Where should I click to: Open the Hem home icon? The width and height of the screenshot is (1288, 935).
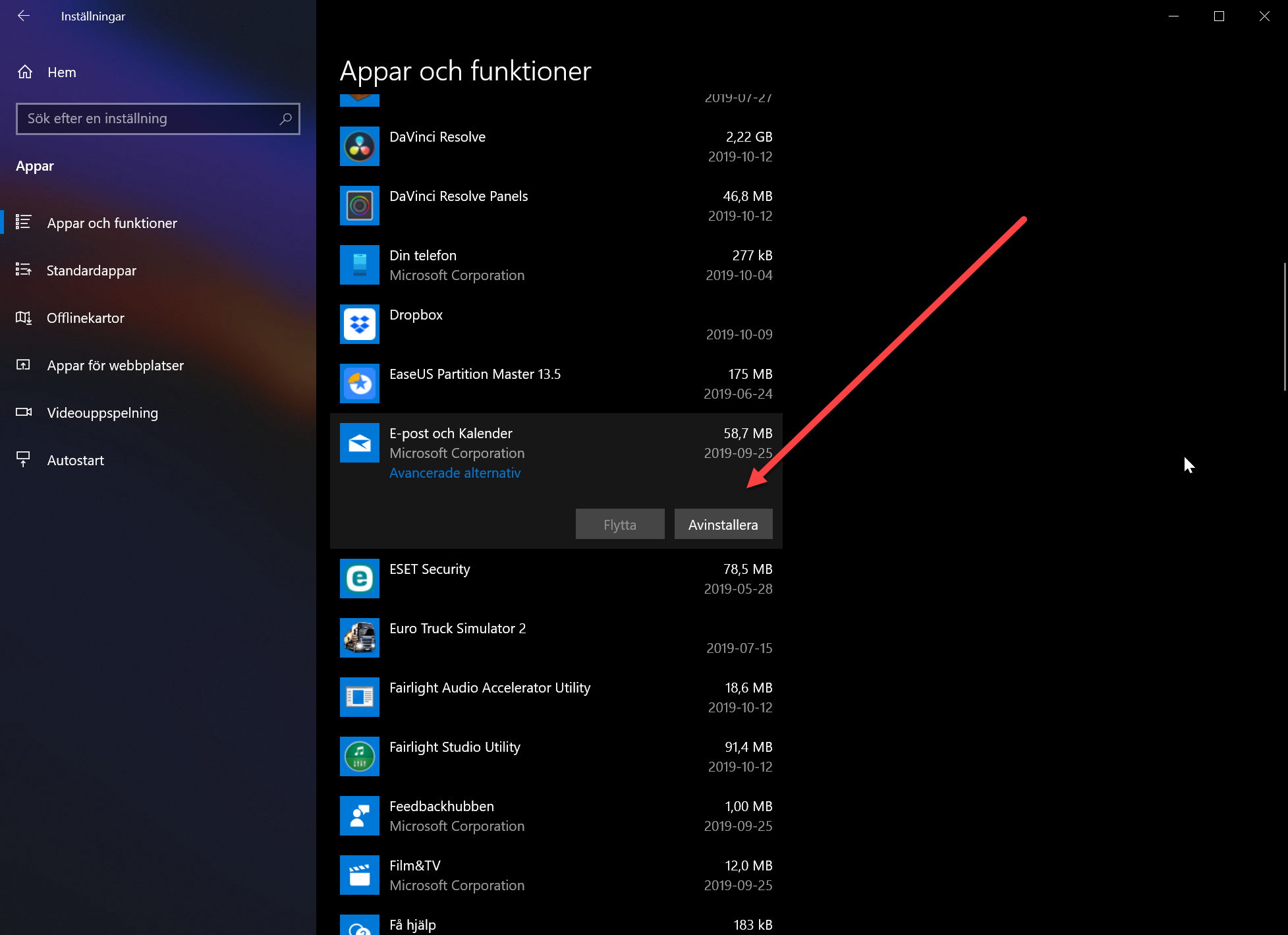point(25,72)
